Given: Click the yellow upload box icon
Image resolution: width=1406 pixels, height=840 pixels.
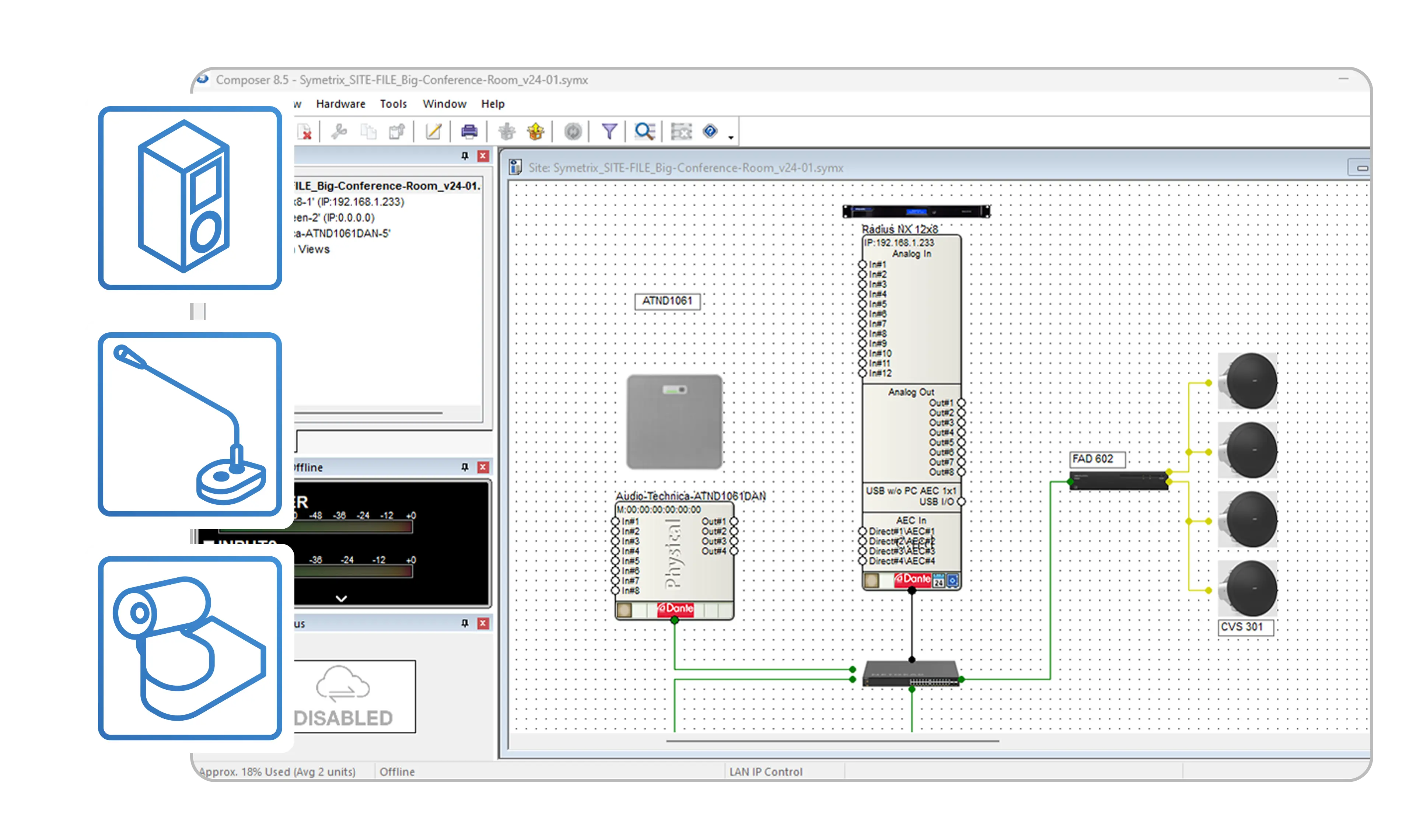Looking at the screenshot, I should click(535, 131).
